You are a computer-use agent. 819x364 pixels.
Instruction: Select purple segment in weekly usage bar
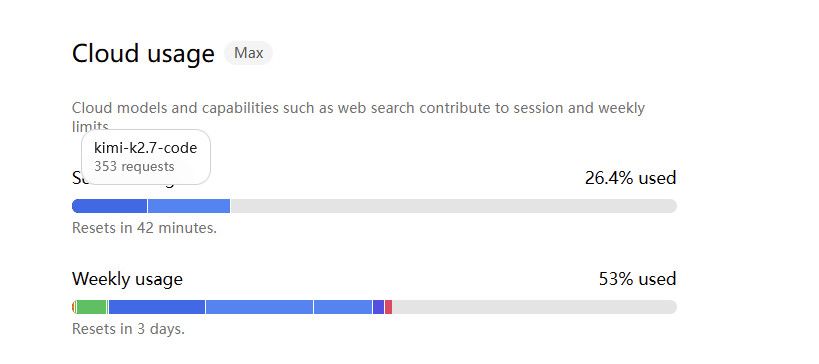(379, 307)
